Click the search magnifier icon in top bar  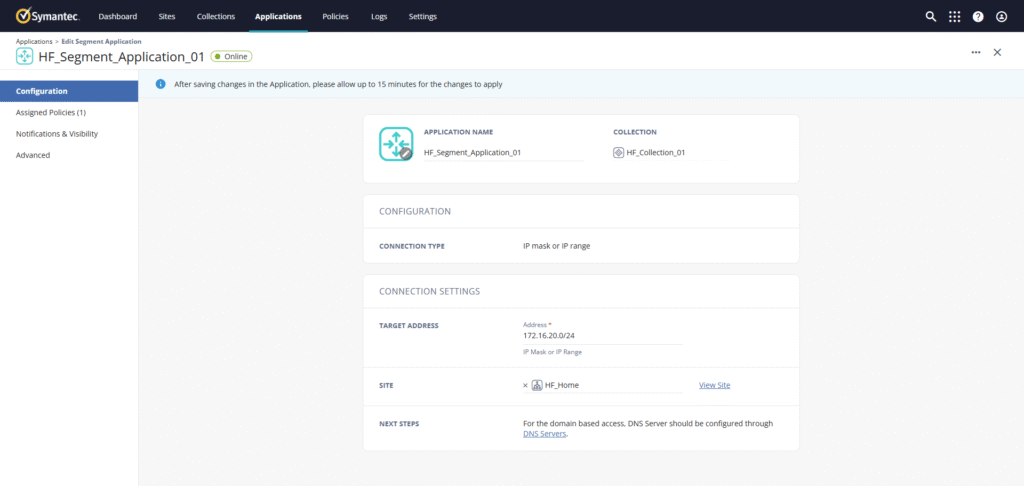pyautogui.click(x=931, y=16)
